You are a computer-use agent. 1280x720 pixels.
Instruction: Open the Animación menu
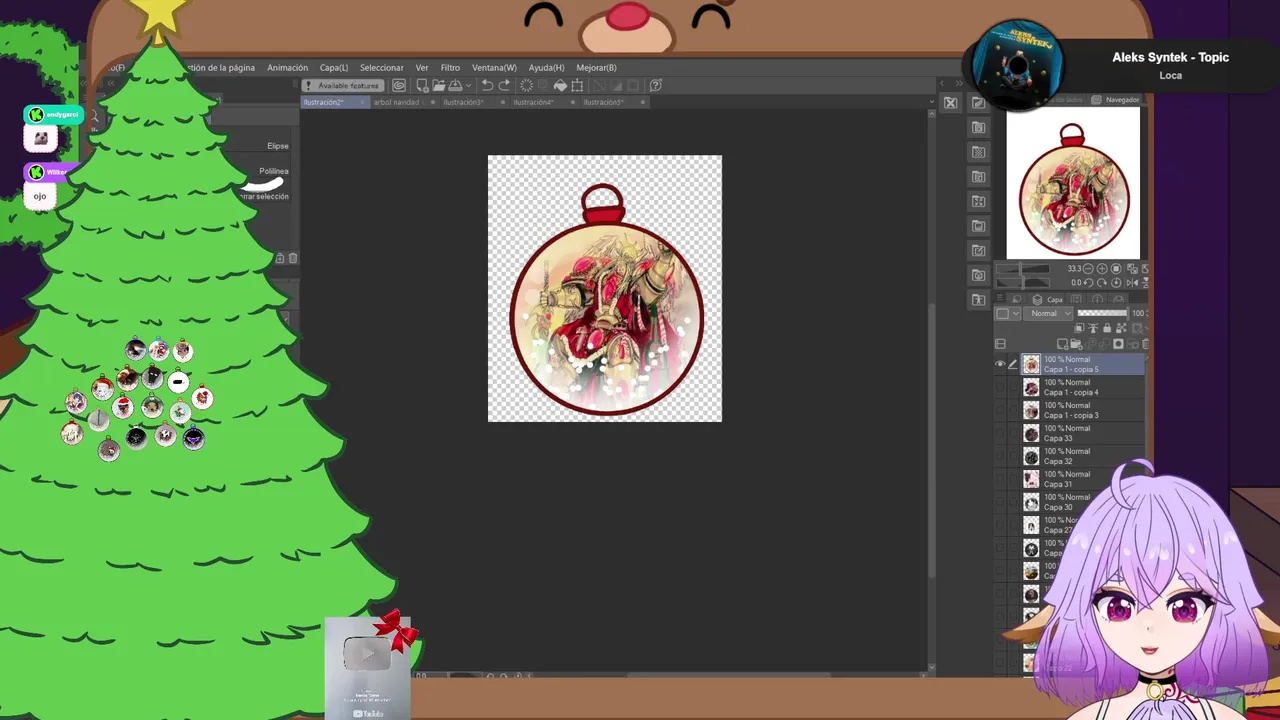[x=287, y=68]
